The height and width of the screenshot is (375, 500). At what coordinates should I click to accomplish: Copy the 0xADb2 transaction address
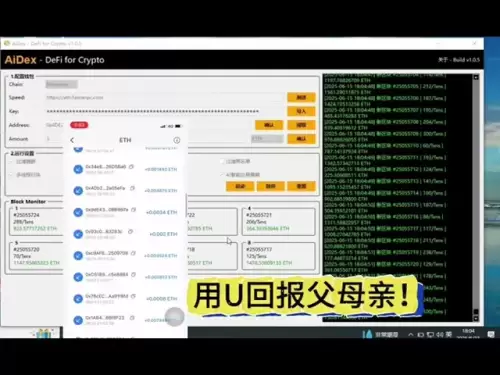132,188
